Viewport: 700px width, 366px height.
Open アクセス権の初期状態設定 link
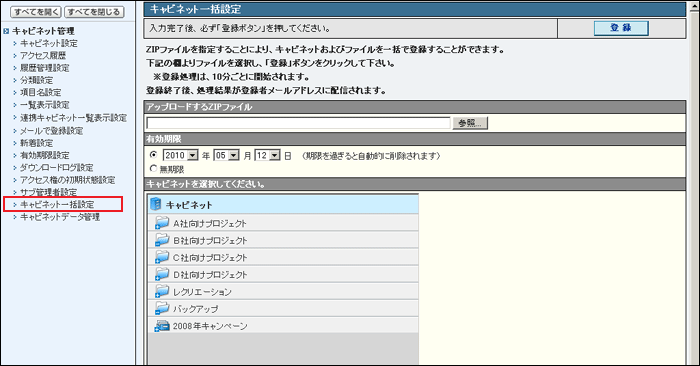(67, 180)
